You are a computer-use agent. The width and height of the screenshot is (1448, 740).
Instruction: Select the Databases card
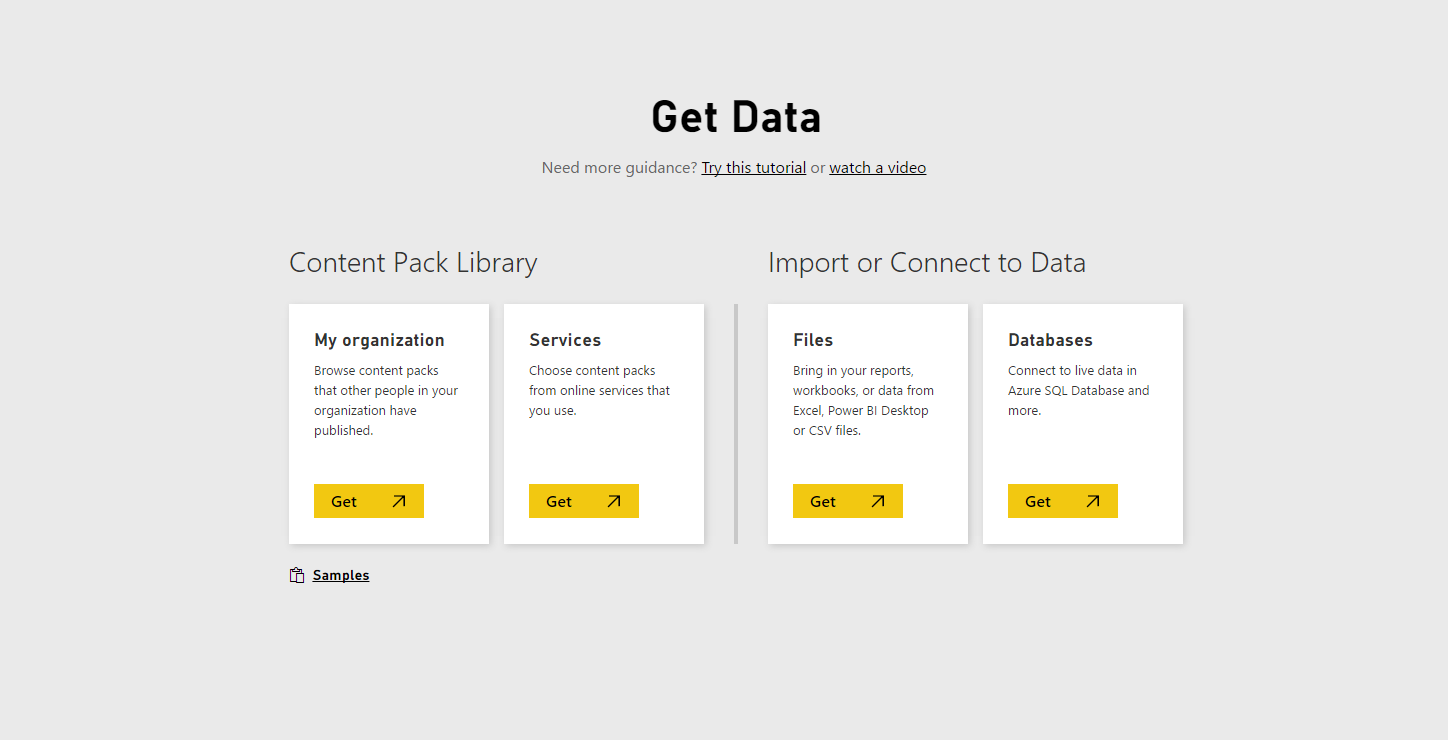[1082, 423]
